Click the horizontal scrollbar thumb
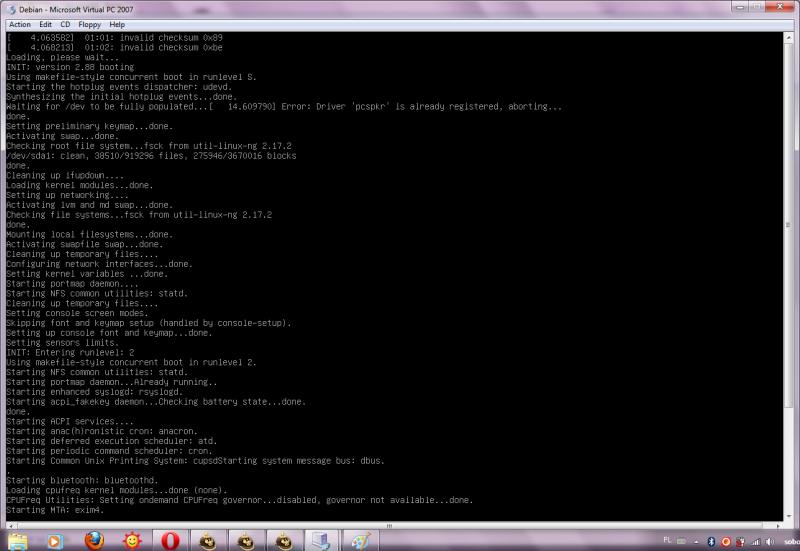800x551 pixels. pos(390,525)
